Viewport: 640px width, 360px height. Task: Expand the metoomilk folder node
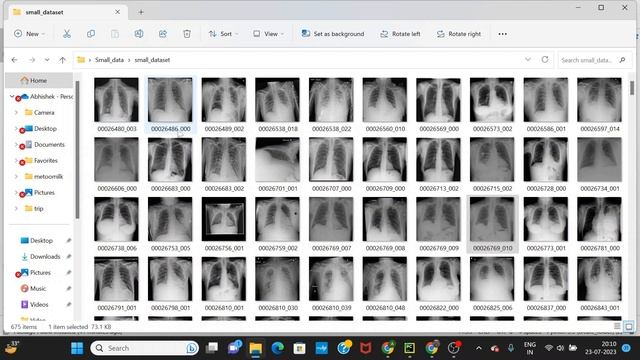tap(16, 176)
